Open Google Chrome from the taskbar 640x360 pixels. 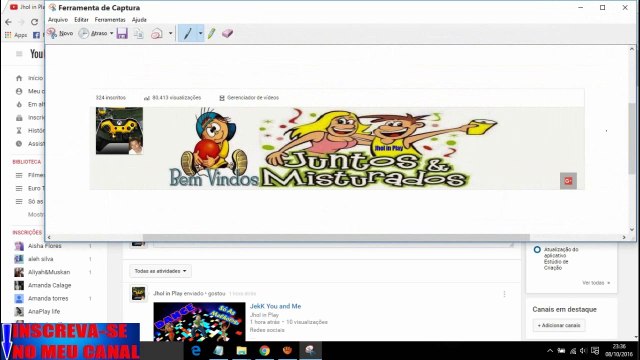tap(264, 350)
